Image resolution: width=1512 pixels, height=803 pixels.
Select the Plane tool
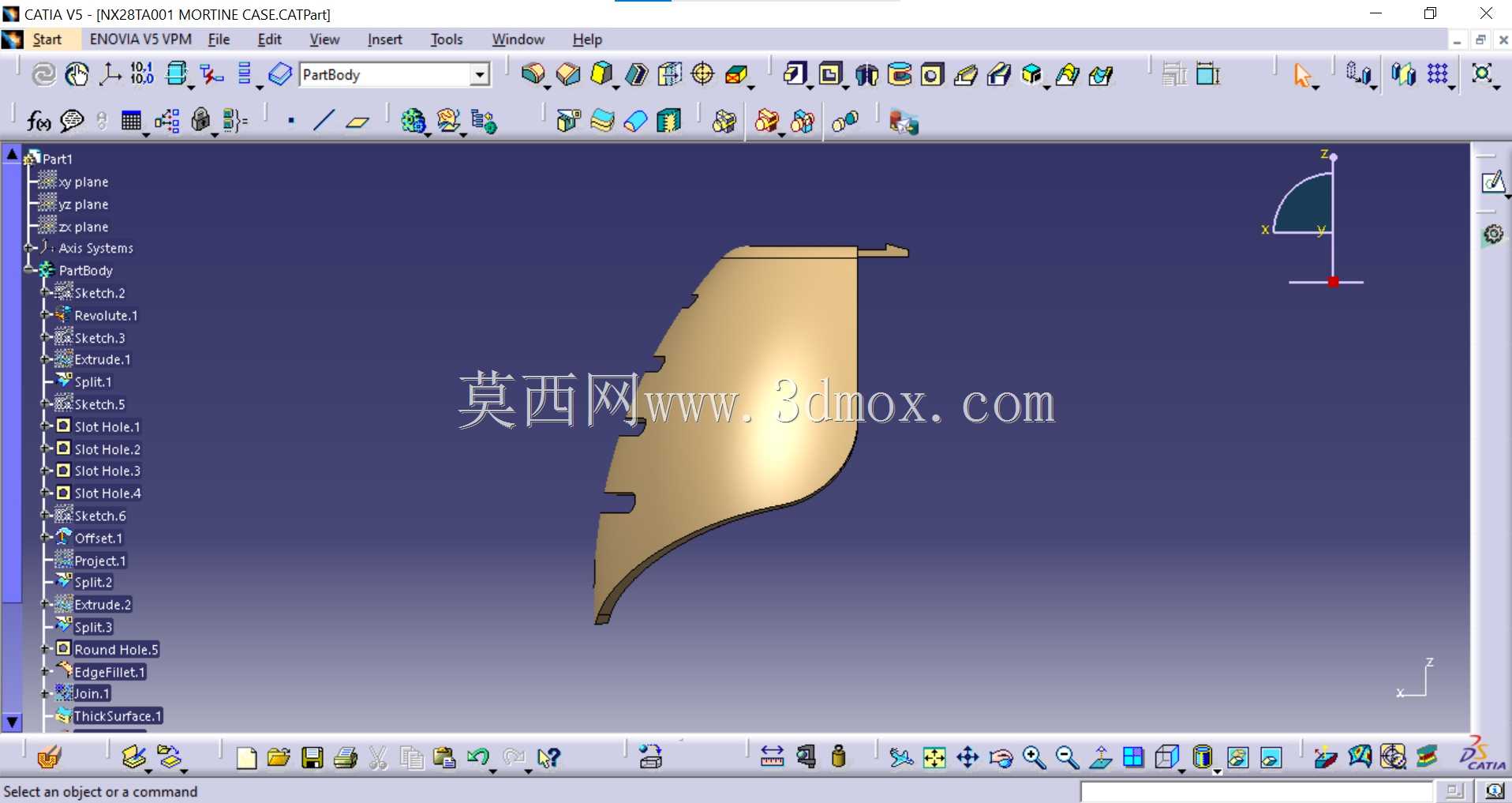[357, 122]
